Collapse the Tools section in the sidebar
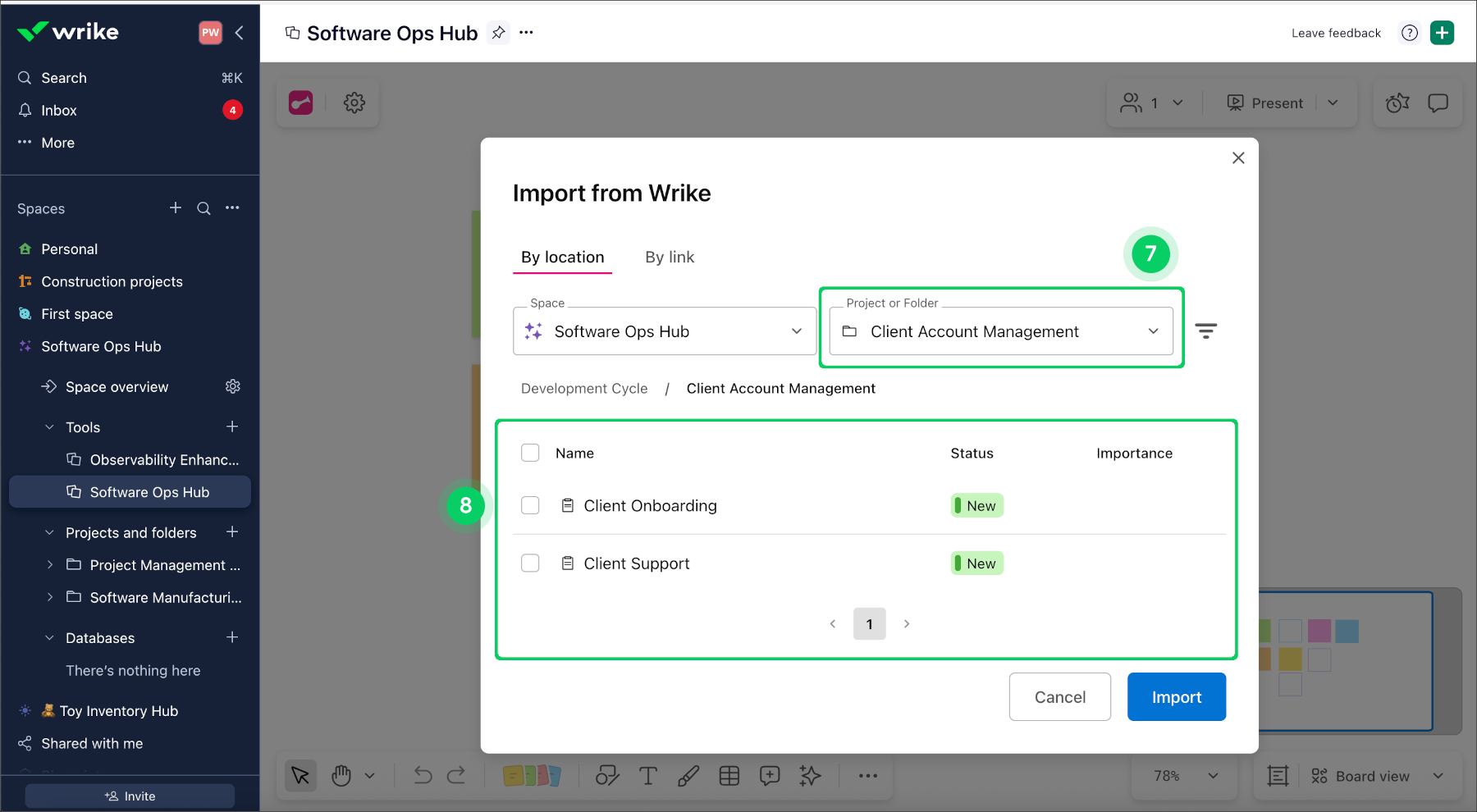This screenshot has height=812, width=1477. pos(48,427)
